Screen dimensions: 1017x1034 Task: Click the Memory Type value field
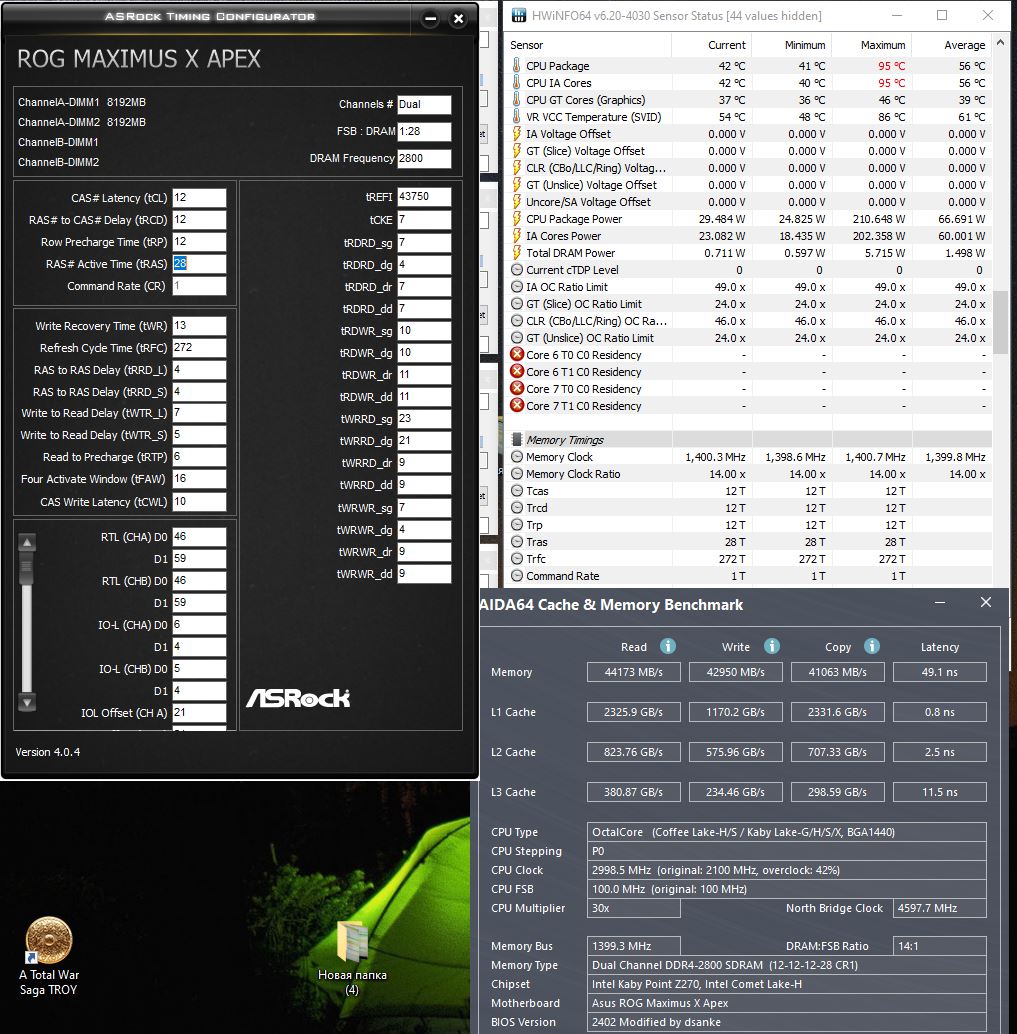pyautogui.click(x=786, y=965)
